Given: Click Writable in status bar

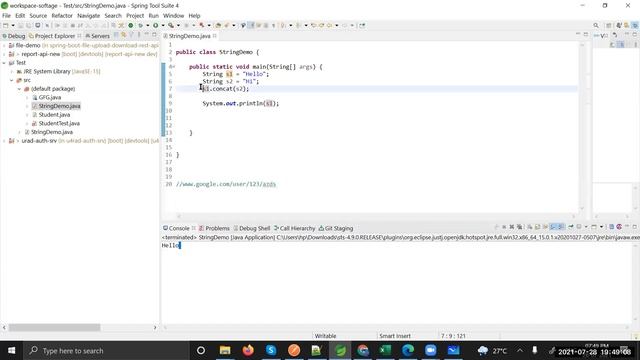Looking at the screenshot, I should point(325,336).
